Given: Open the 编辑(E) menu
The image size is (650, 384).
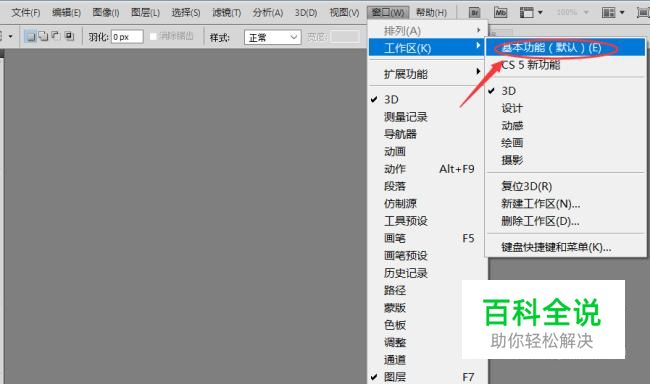Looking at the screenshot, I should coord(66,12).
